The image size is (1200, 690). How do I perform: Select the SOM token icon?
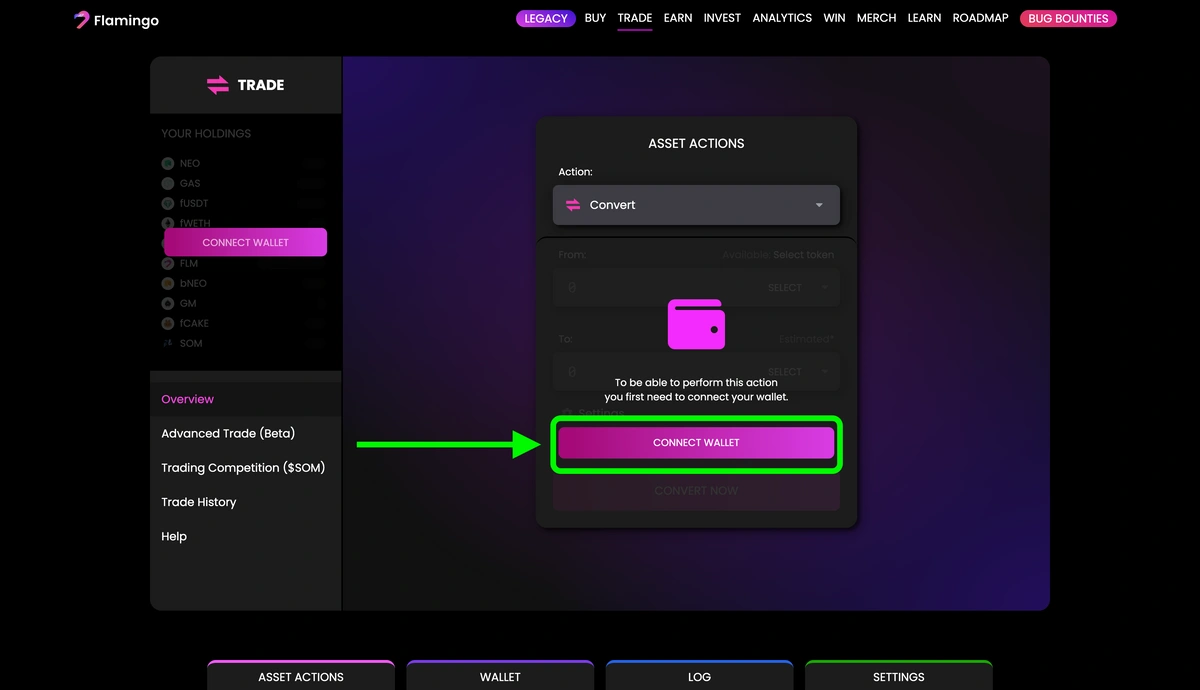(x=166, y=343)
